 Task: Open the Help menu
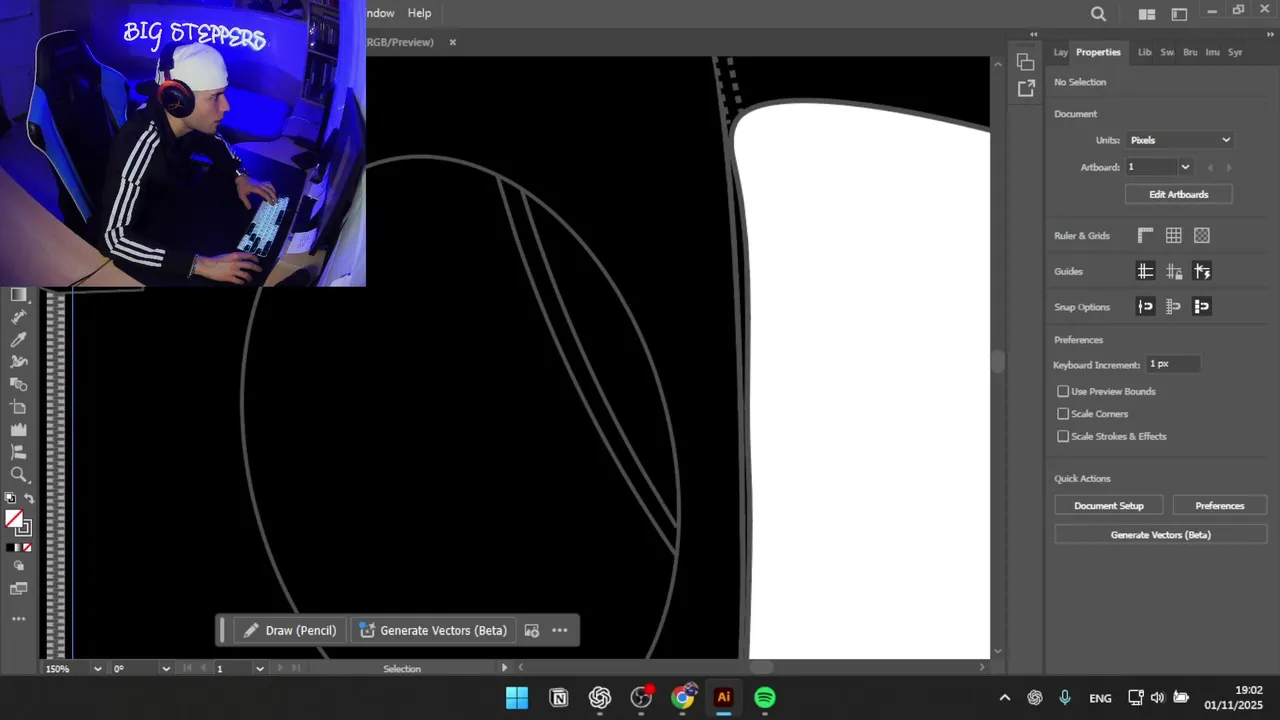(419, 13)
